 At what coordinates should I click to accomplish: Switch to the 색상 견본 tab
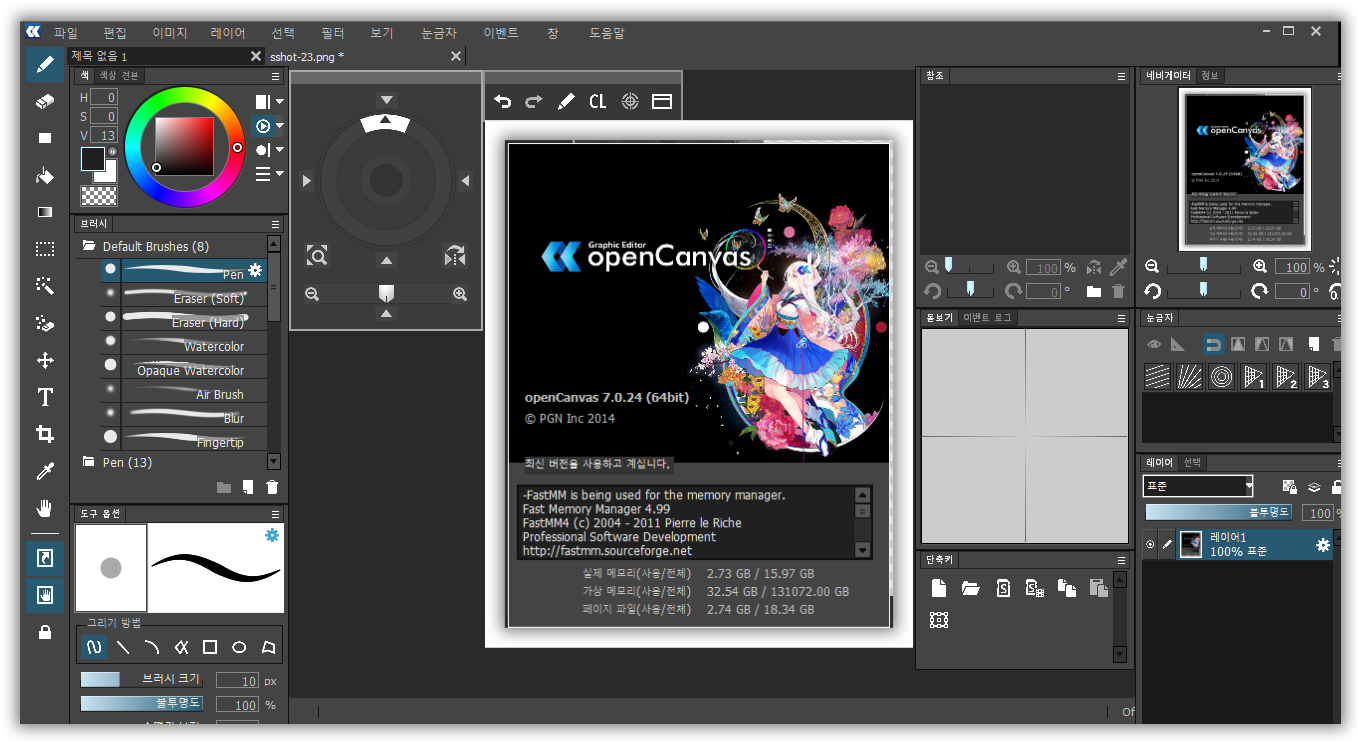pyautogui.click(x=119, y=76)
